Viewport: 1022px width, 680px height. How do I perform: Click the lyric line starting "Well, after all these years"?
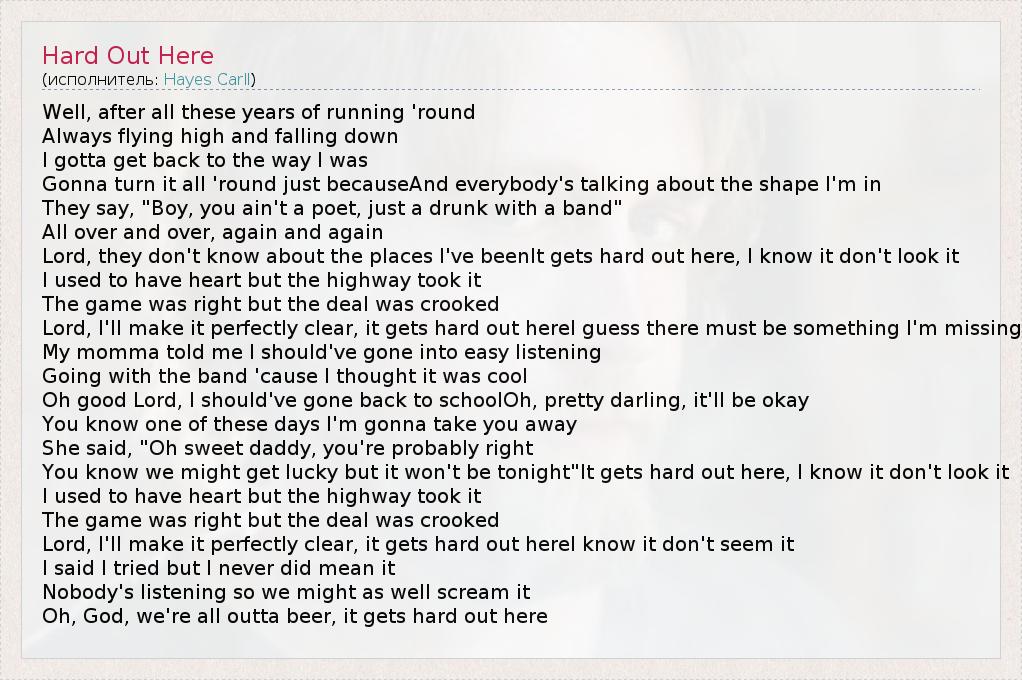click(x=258, y=112)
